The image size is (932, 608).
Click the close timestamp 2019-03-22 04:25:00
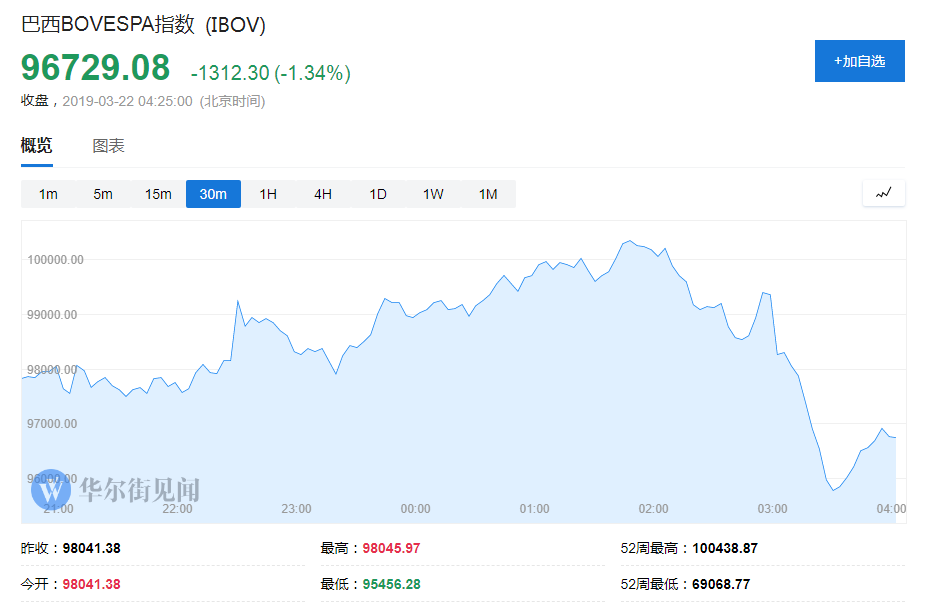128,102
